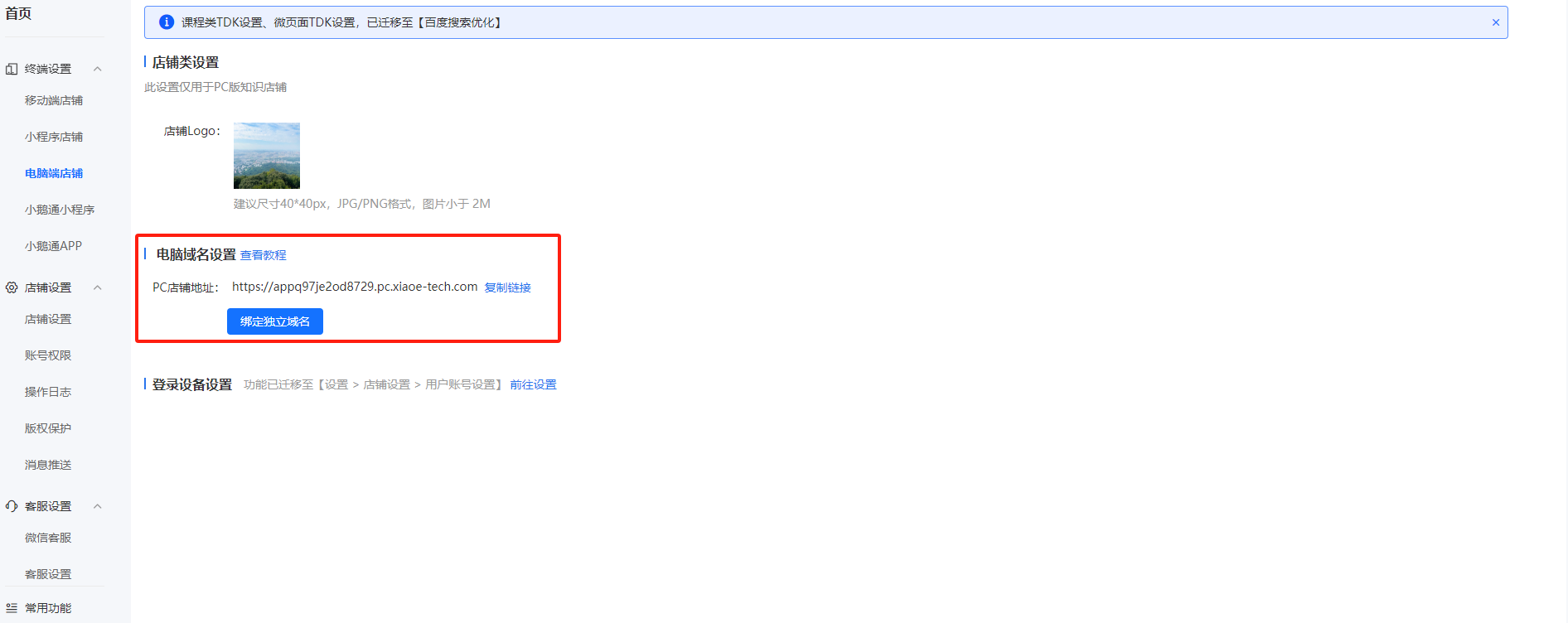This screenshot has height=623, width=1568.
Task: Click the 绑定独立域名 button
Action: (275, 321)
